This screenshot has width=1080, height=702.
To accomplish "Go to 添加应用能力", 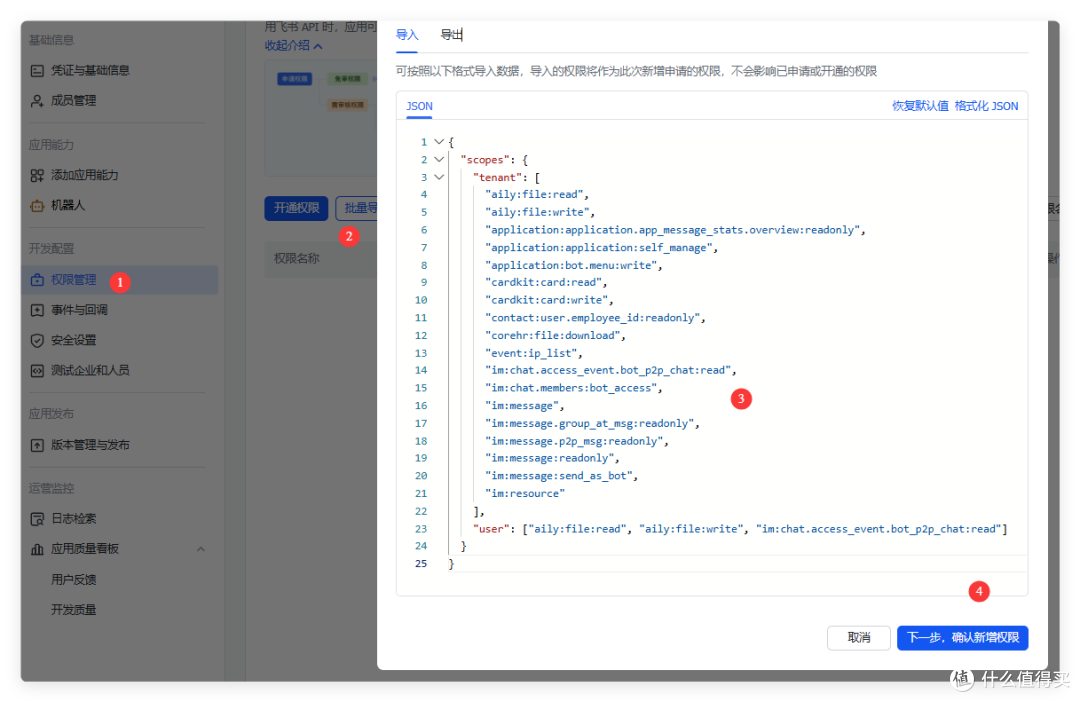I will [x=85, y=175].
